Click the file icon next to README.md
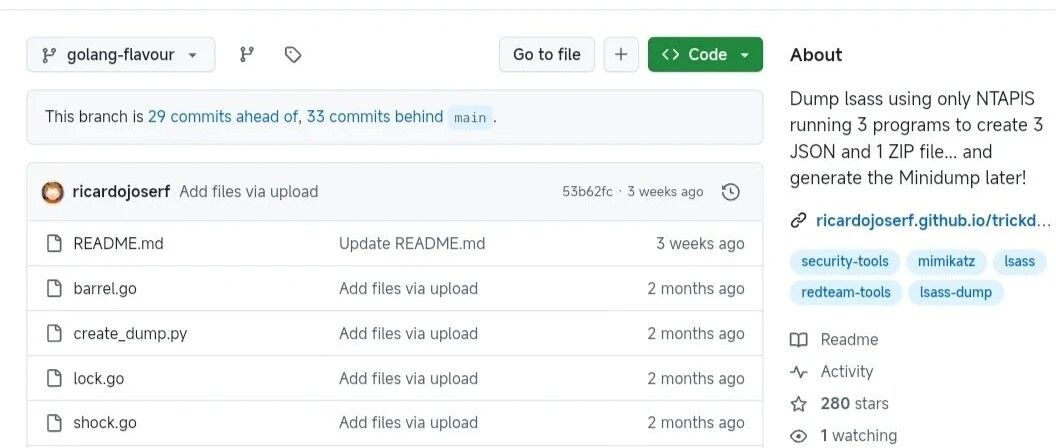 (x=54, y=243)
